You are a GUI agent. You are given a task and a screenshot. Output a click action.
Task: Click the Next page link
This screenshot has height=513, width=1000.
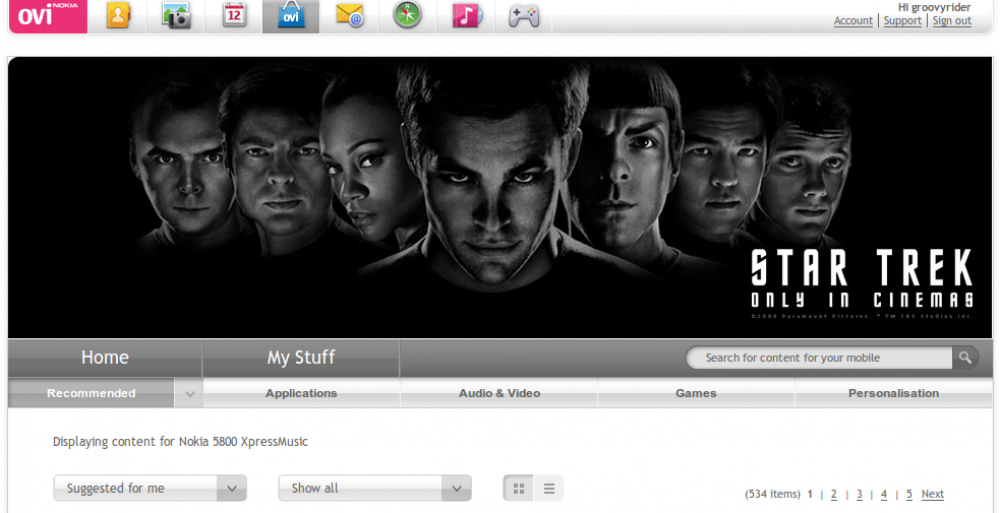click(x=932, y=494)
